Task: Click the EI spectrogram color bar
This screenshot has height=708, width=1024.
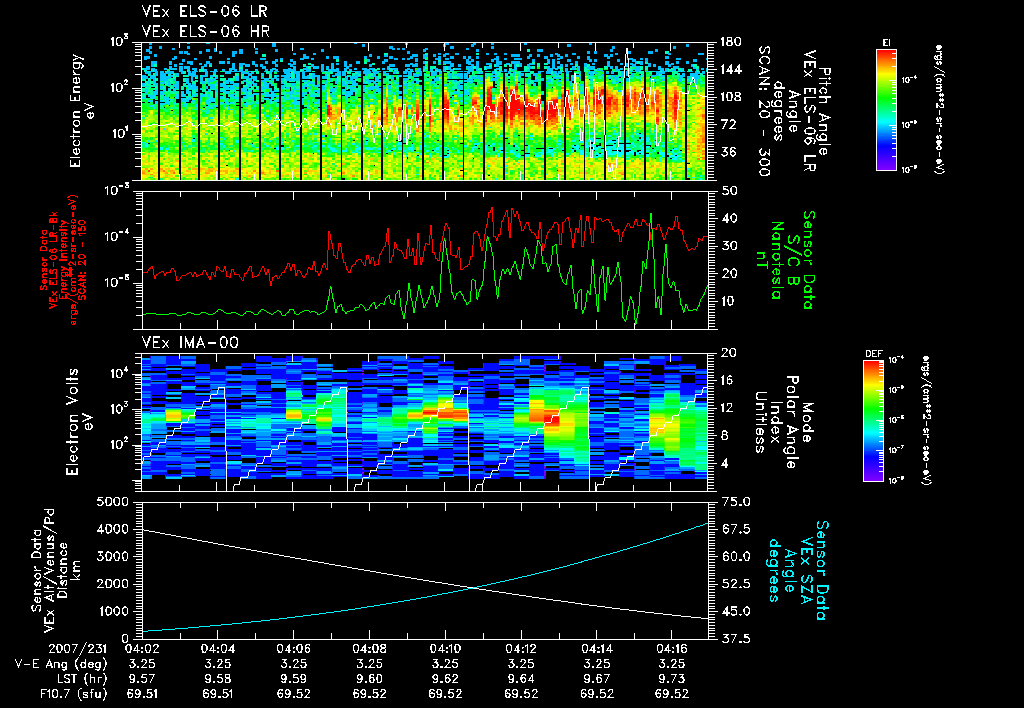Action: click(886, 109)
